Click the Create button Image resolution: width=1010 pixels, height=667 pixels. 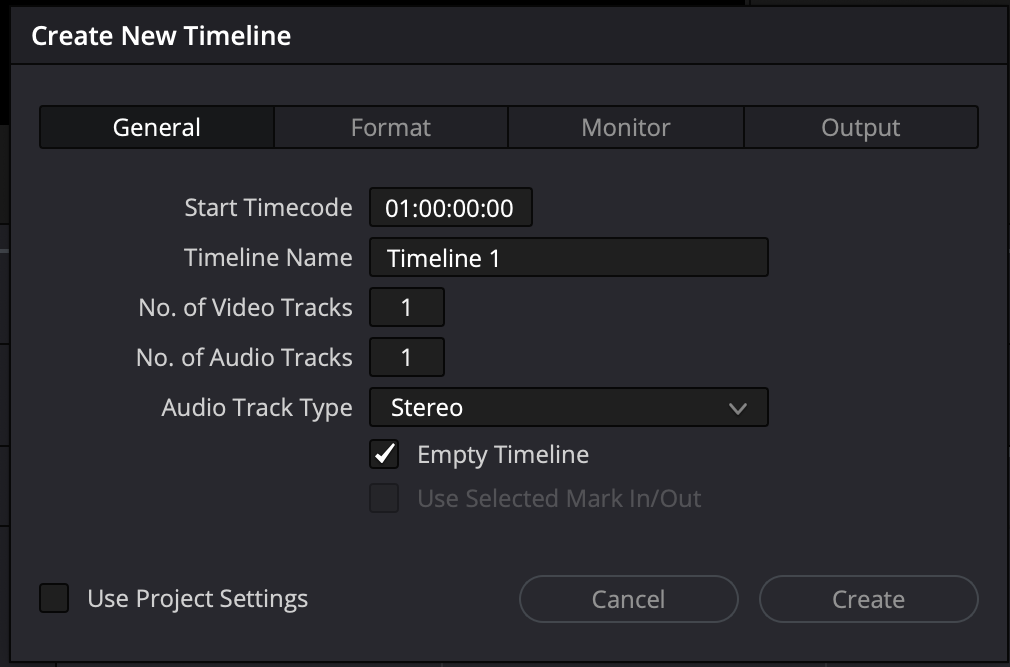(868, 598)
